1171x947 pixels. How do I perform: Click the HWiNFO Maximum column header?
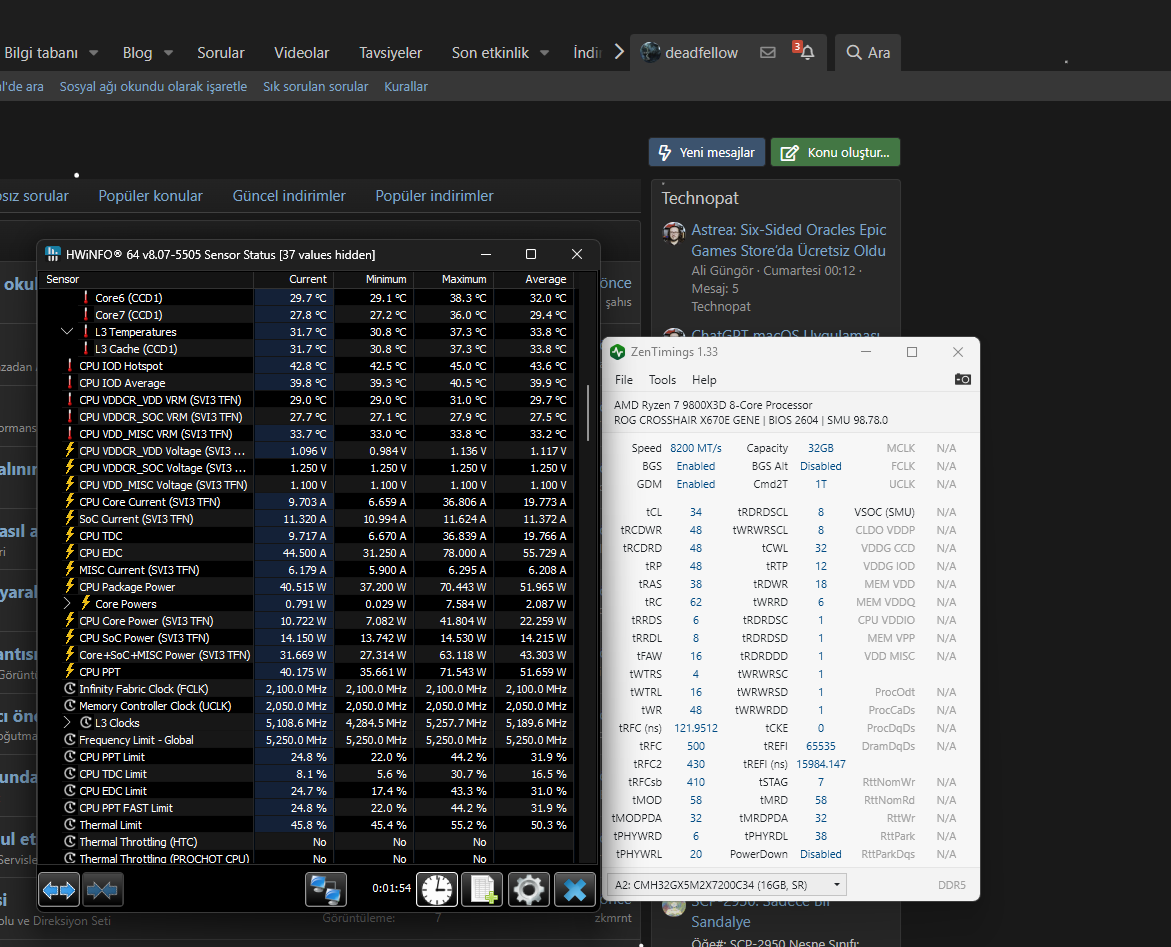453,279
